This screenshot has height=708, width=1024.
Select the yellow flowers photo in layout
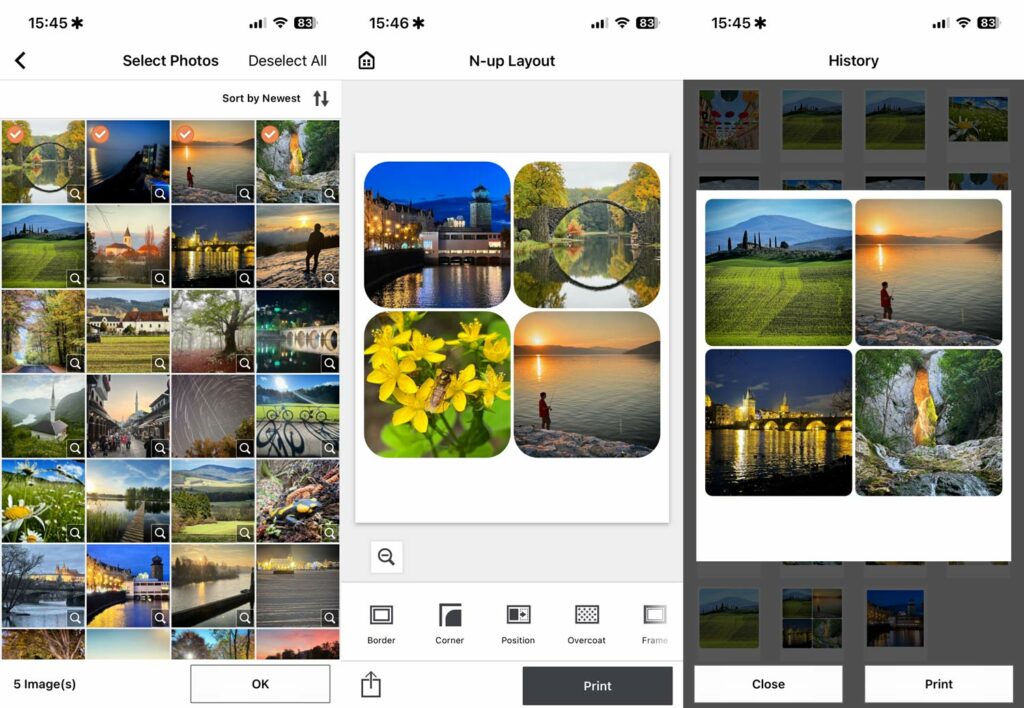click(437, 384)
